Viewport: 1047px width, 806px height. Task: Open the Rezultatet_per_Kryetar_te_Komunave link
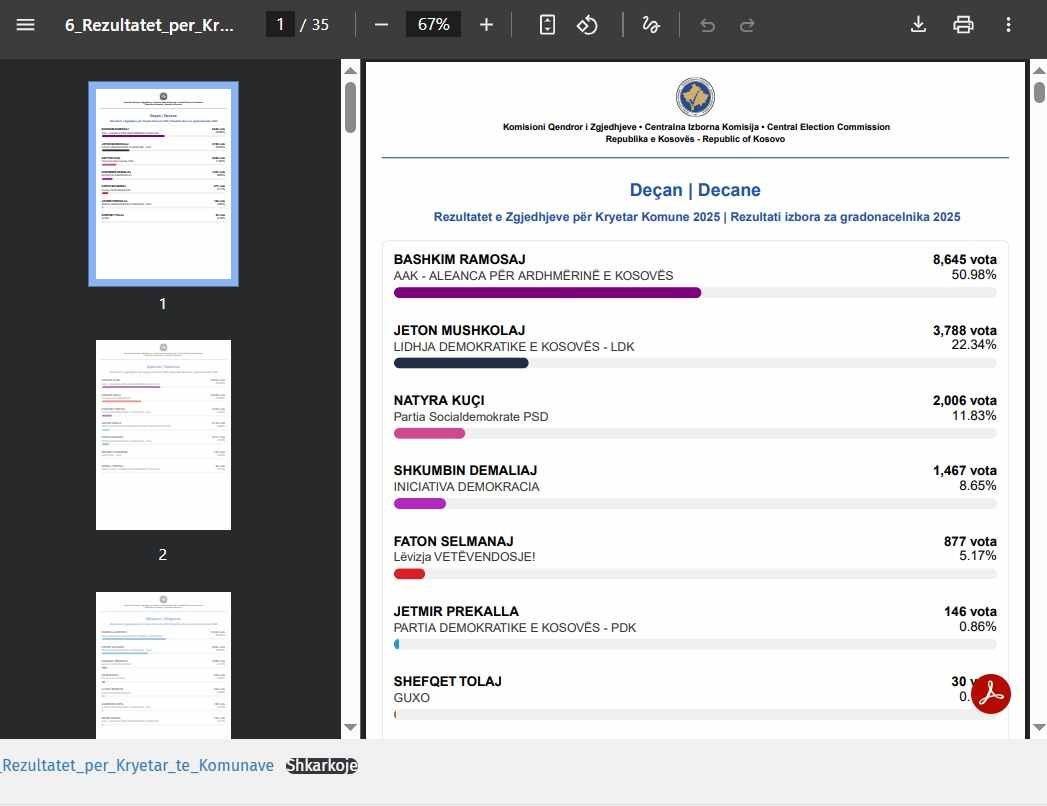coord(137,766)
